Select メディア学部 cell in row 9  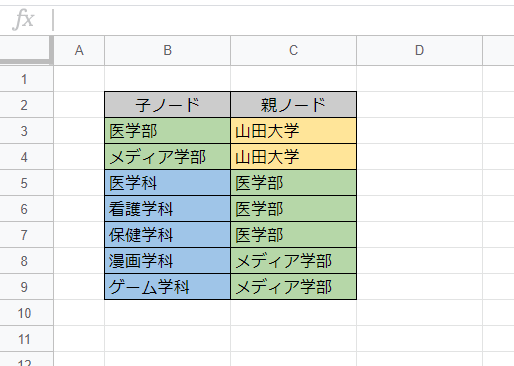point(293,287)
